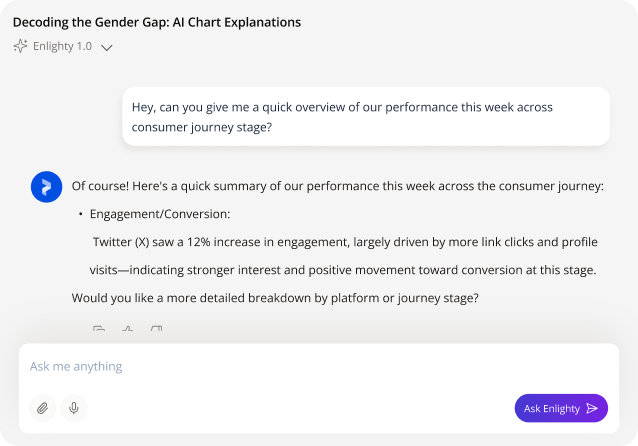Screen dimensions: 638x446
Task: Click the send arrow in Ask Enlighty button
Action: coord(592,408)
